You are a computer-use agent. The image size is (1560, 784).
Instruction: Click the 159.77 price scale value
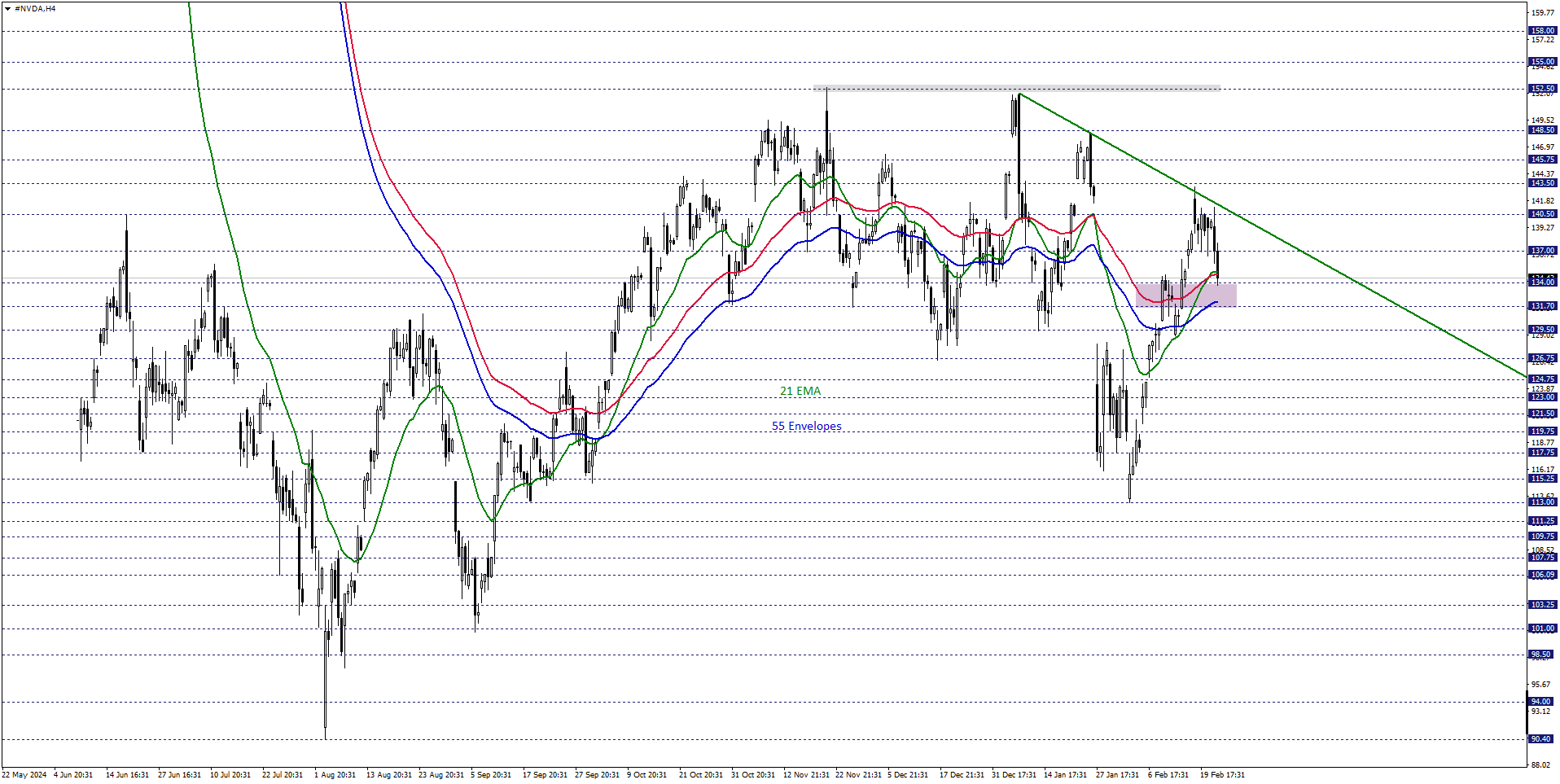coord(1543,13)
